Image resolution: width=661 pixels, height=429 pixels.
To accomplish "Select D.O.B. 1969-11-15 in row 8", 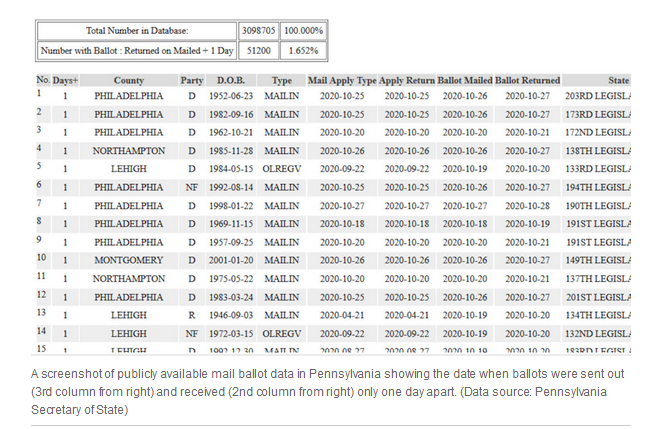I will (231, 224).
